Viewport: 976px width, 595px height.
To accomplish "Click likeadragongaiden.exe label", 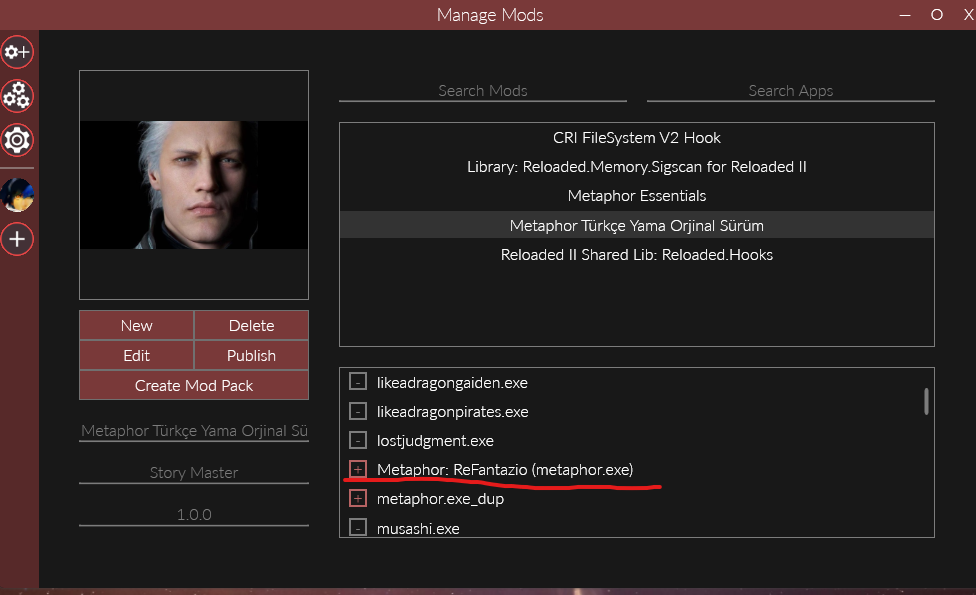I will click(452, 382).
